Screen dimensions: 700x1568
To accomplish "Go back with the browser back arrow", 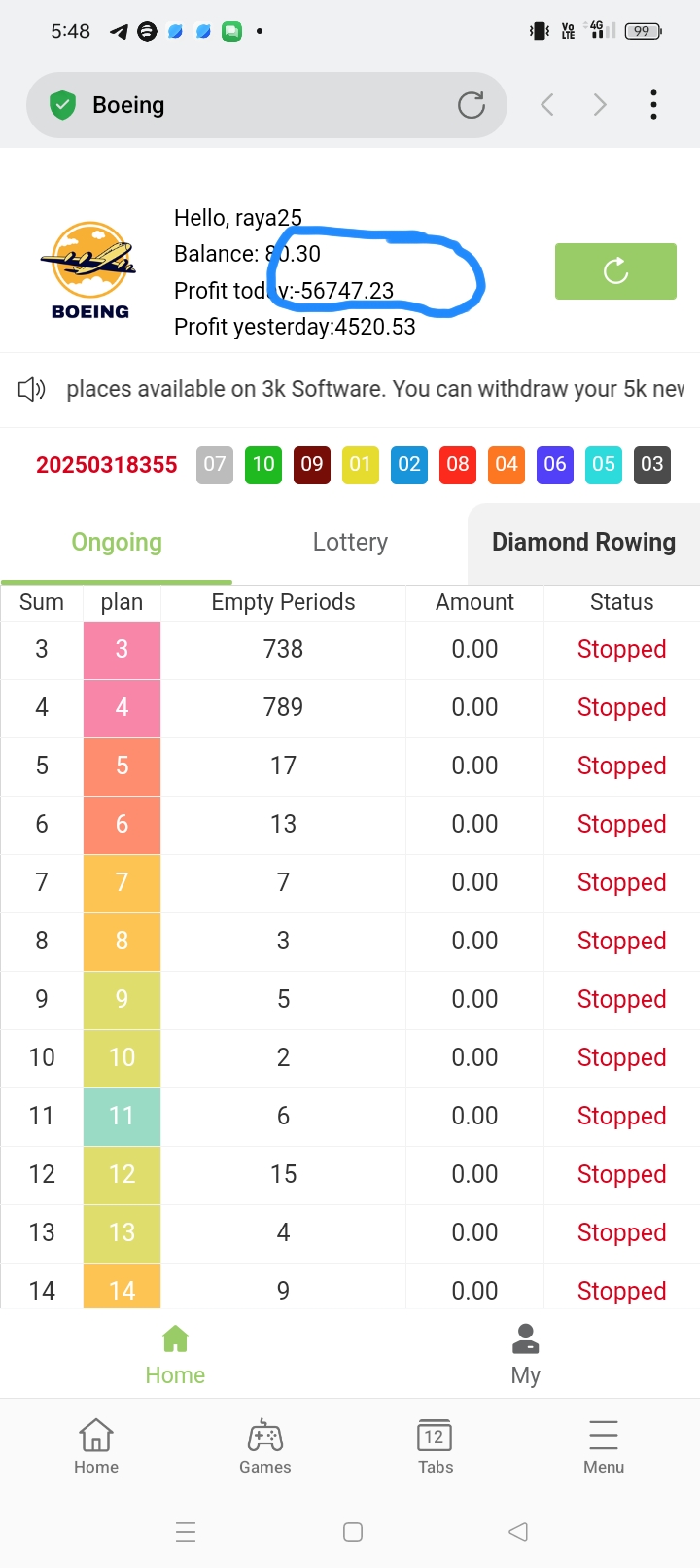I will pyautogui.click(x=547, y=105).
